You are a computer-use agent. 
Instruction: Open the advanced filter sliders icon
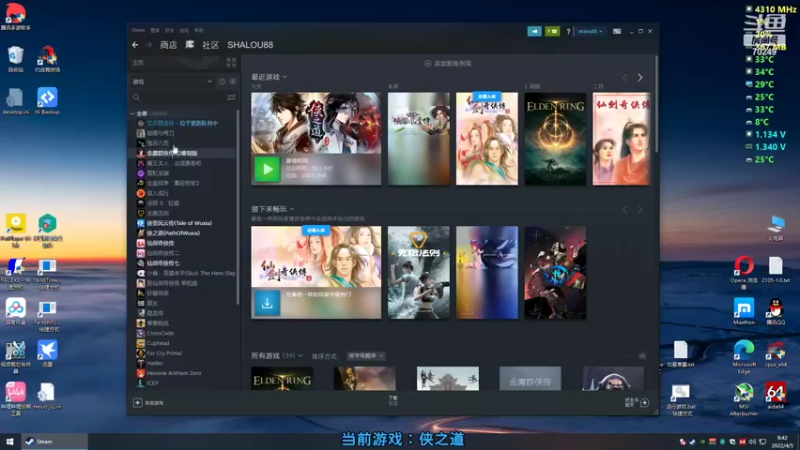(231, 97)
